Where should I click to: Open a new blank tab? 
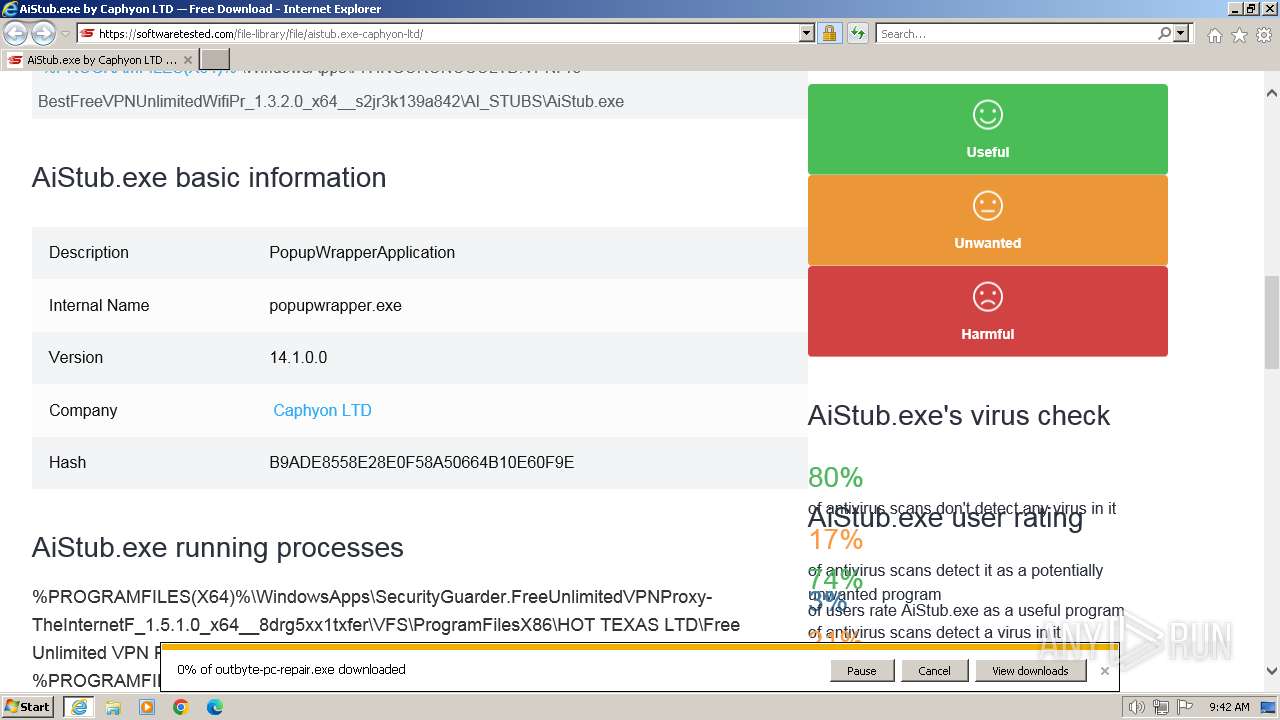(x=215, y=60)
